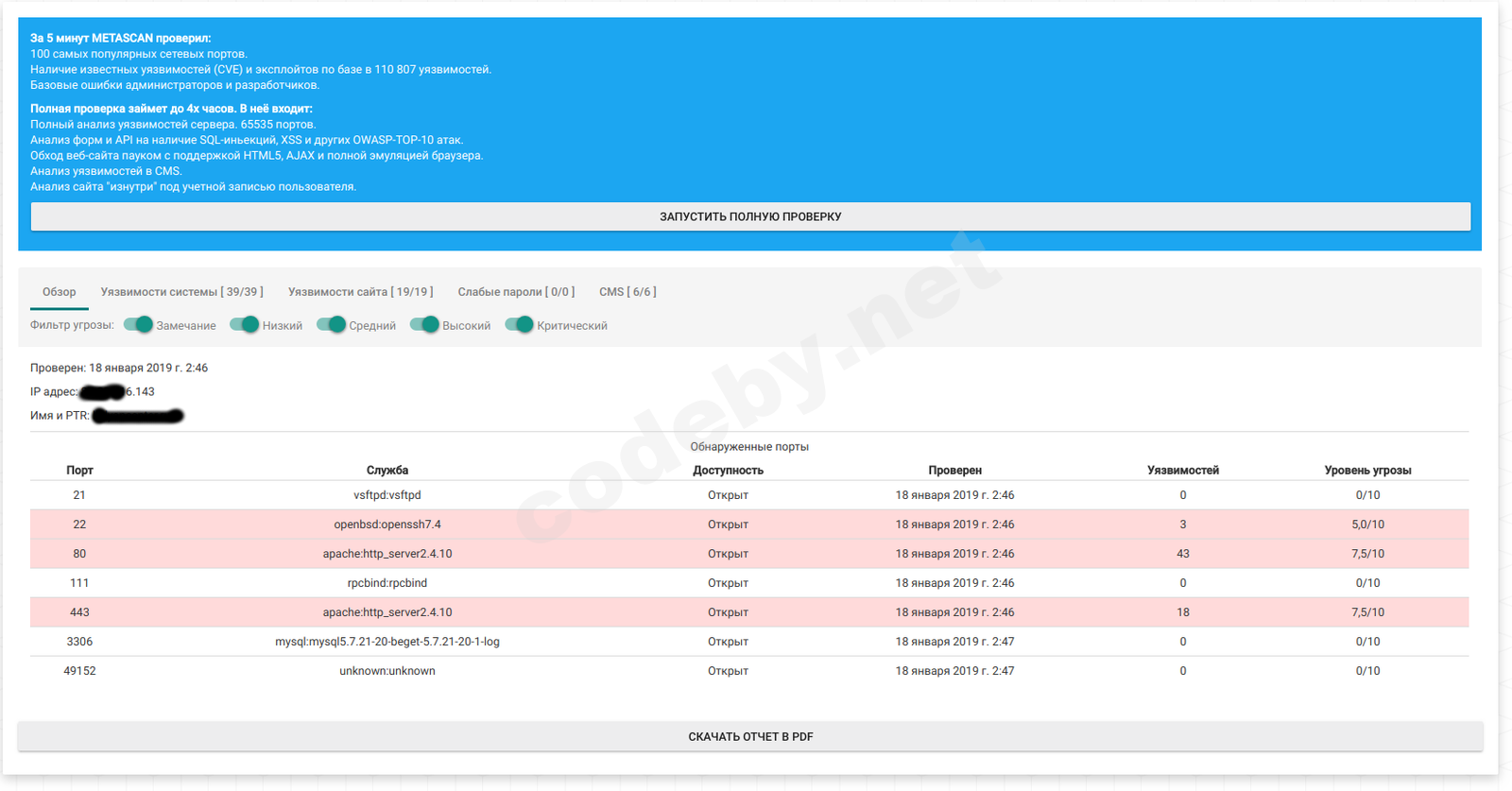This screenshot has height=791, width=1512.
Task: Click Открыт status for port 3306
Action: tap(728, 642)
